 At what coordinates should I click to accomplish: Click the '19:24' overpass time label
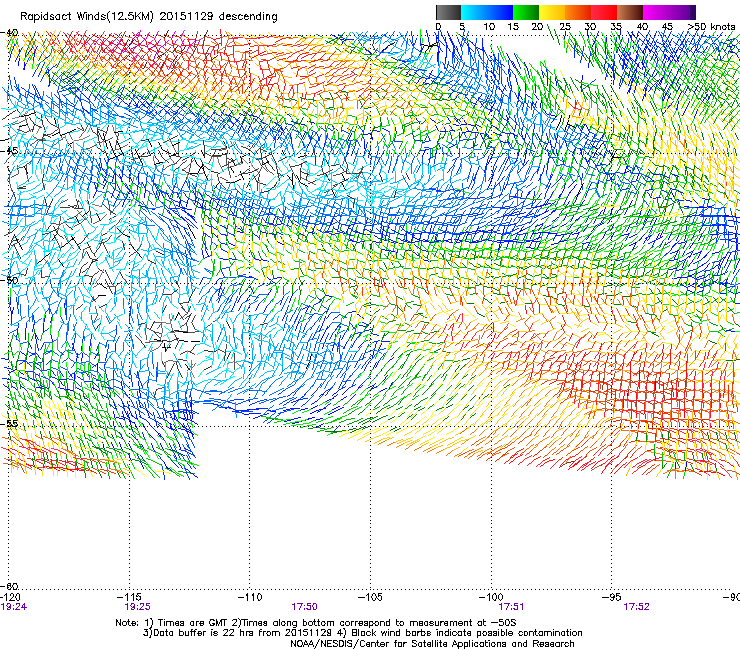[14, 607]
